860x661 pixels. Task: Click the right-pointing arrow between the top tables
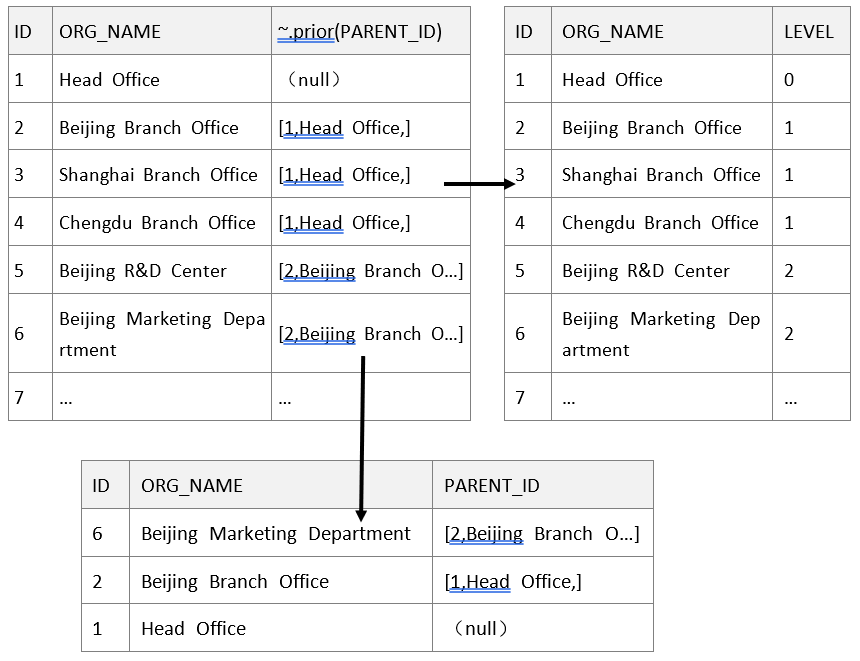(x=479, y=184)
